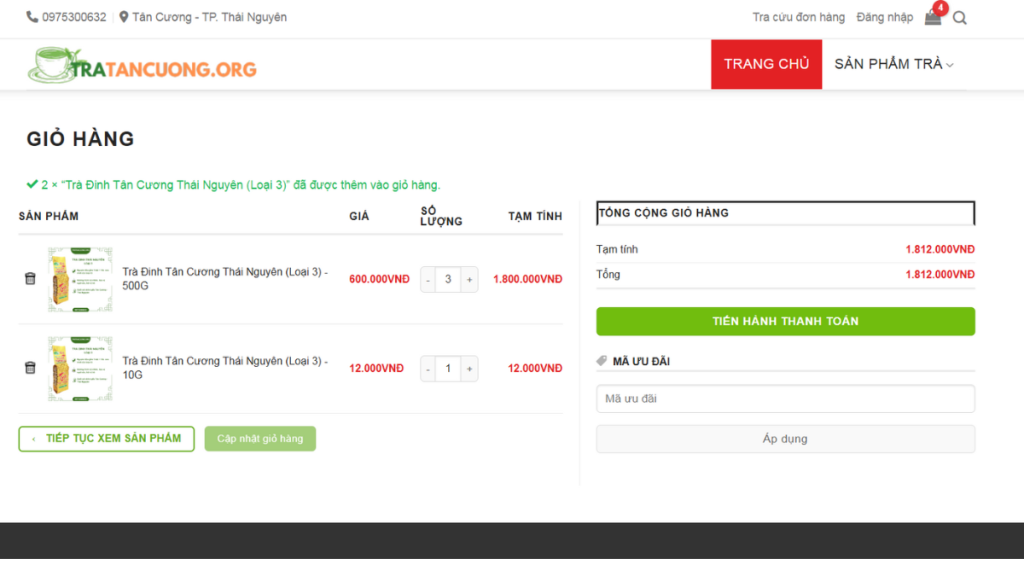
Task: Click the phone icon beside 0975300632
Action: (32, 17)
